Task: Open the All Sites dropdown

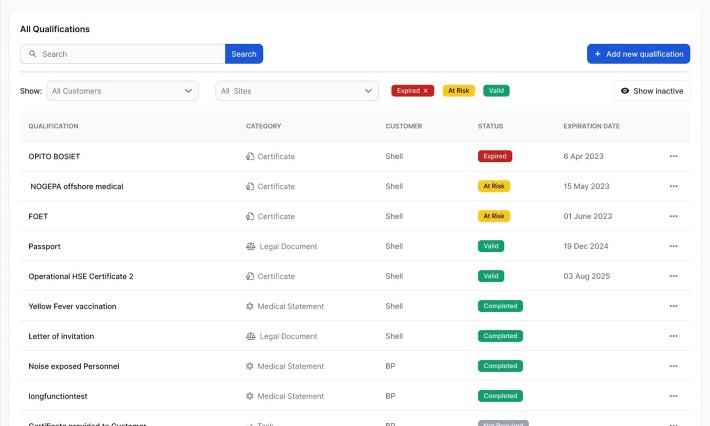Action: coord(297,91)
